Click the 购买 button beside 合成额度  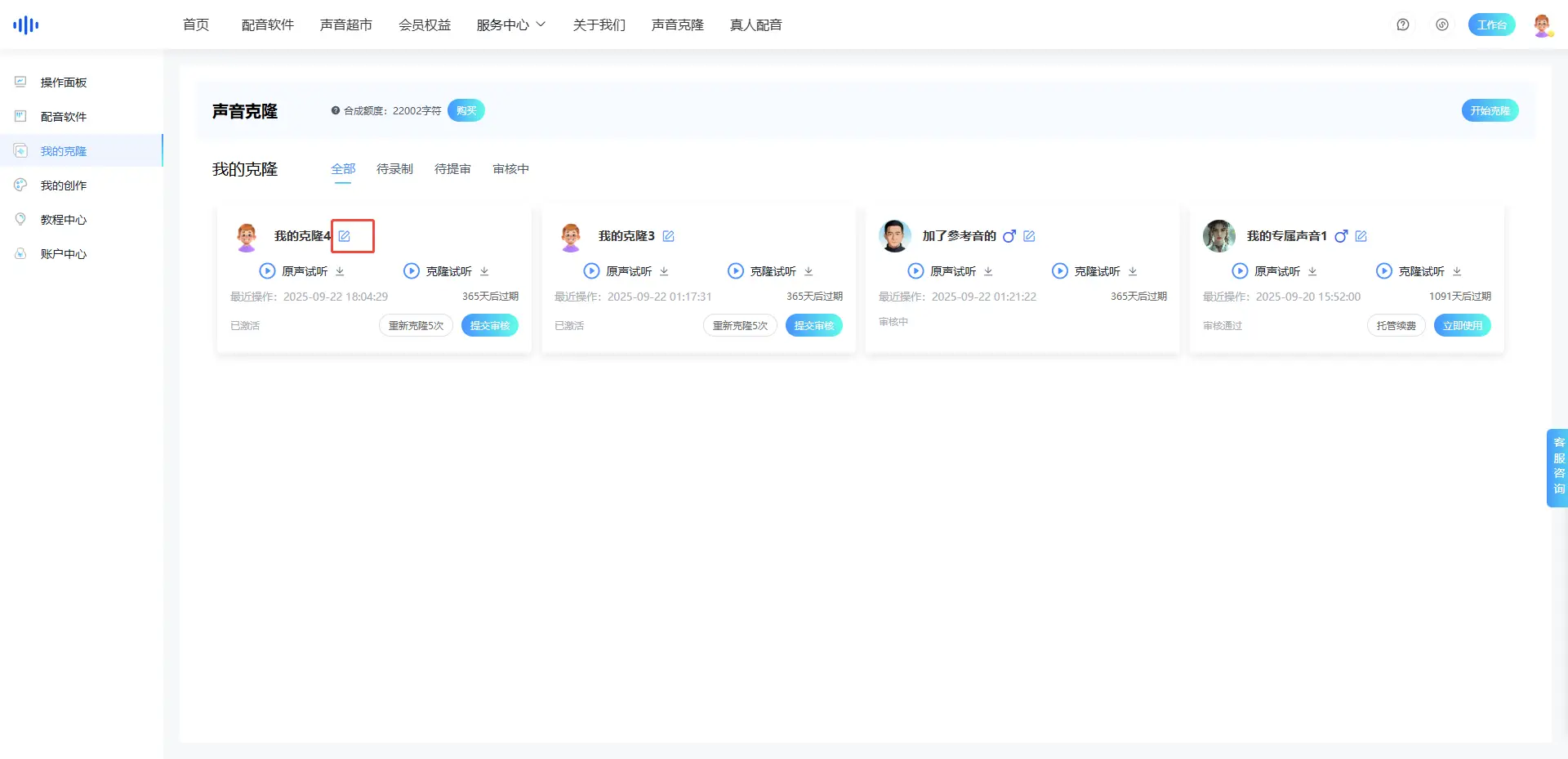pyautogui.click(x=466, y=110)
